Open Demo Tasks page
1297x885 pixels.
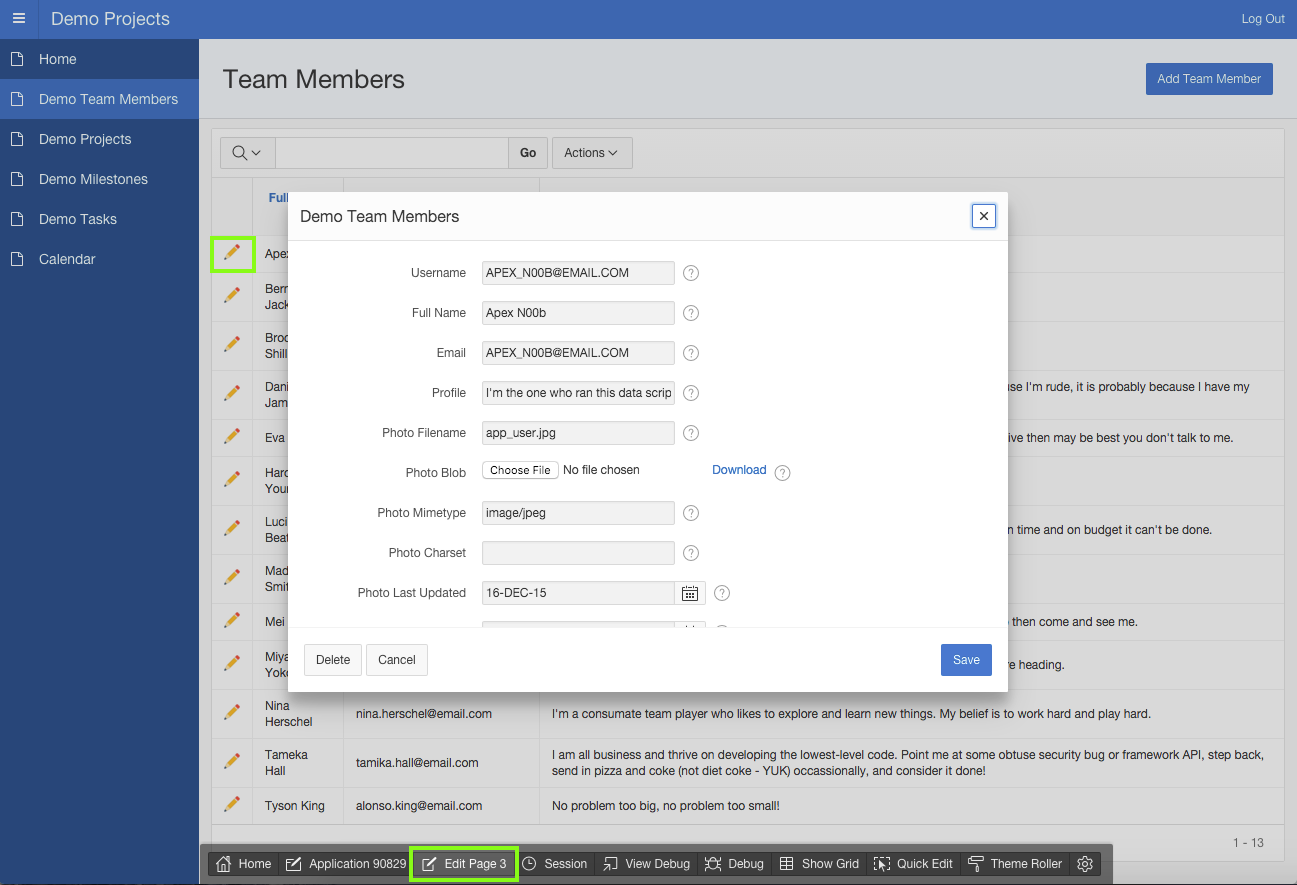pyautogui.click(x=99, y=219)
